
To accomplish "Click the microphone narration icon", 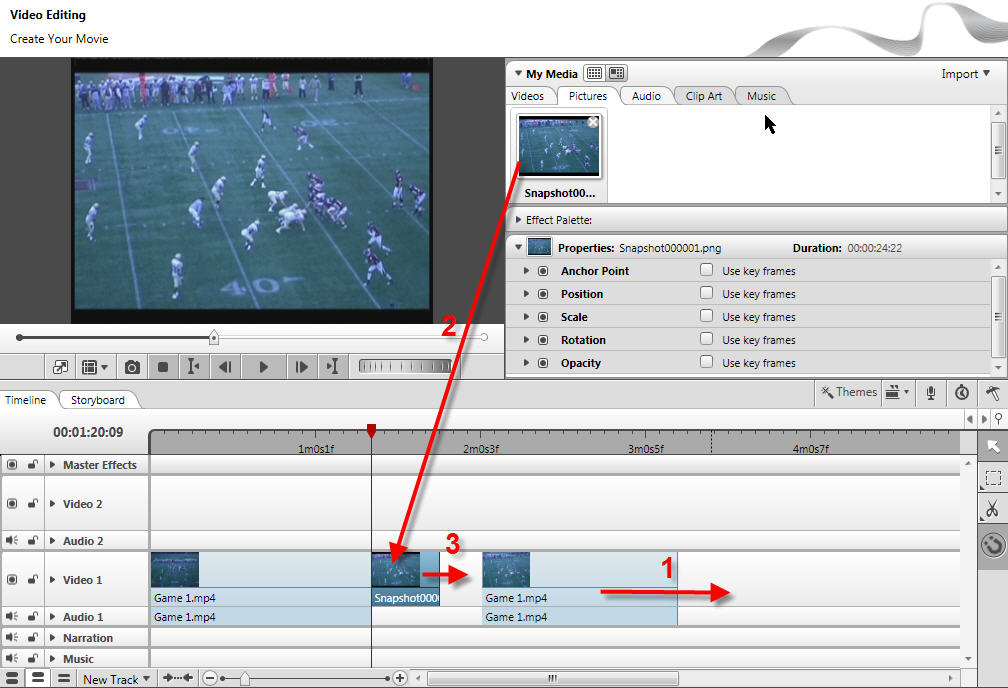I will [x=930, y=392].
